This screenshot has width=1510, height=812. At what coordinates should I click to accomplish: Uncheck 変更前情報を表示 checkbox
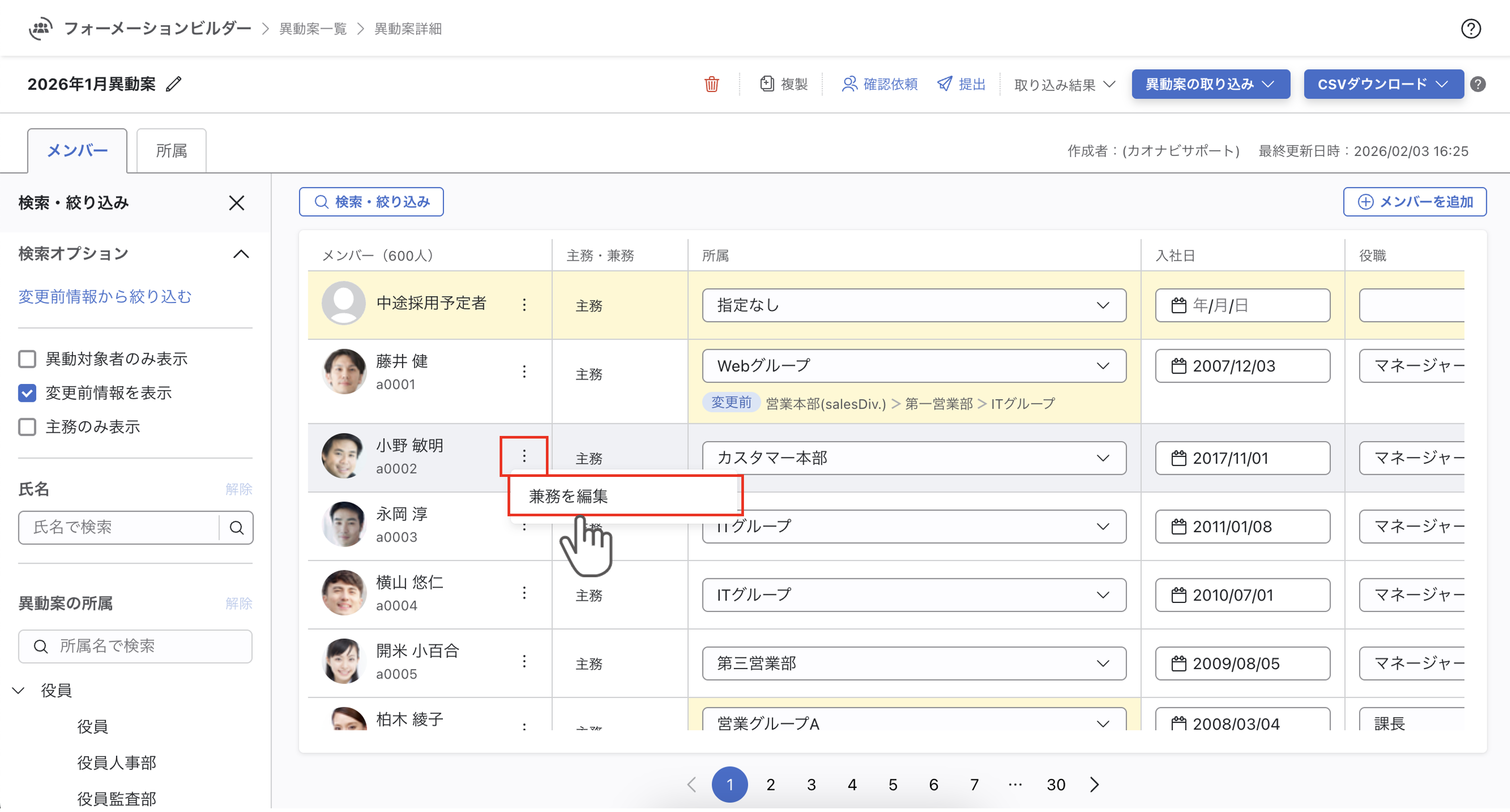(x=27, y=394)
